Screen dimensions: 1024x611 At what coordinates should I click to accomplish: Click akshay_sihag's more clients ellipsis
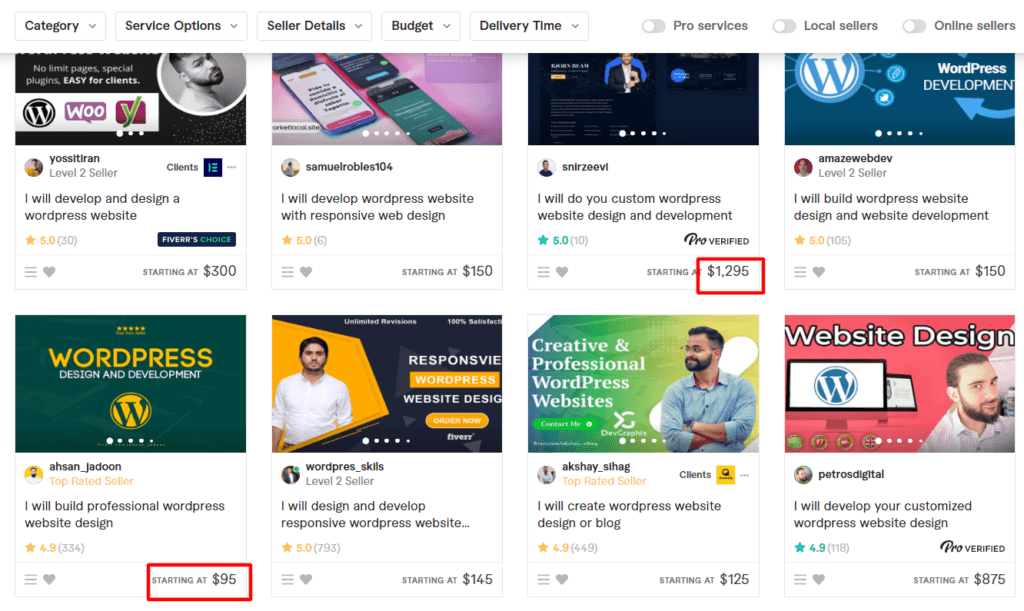(744, 475)
